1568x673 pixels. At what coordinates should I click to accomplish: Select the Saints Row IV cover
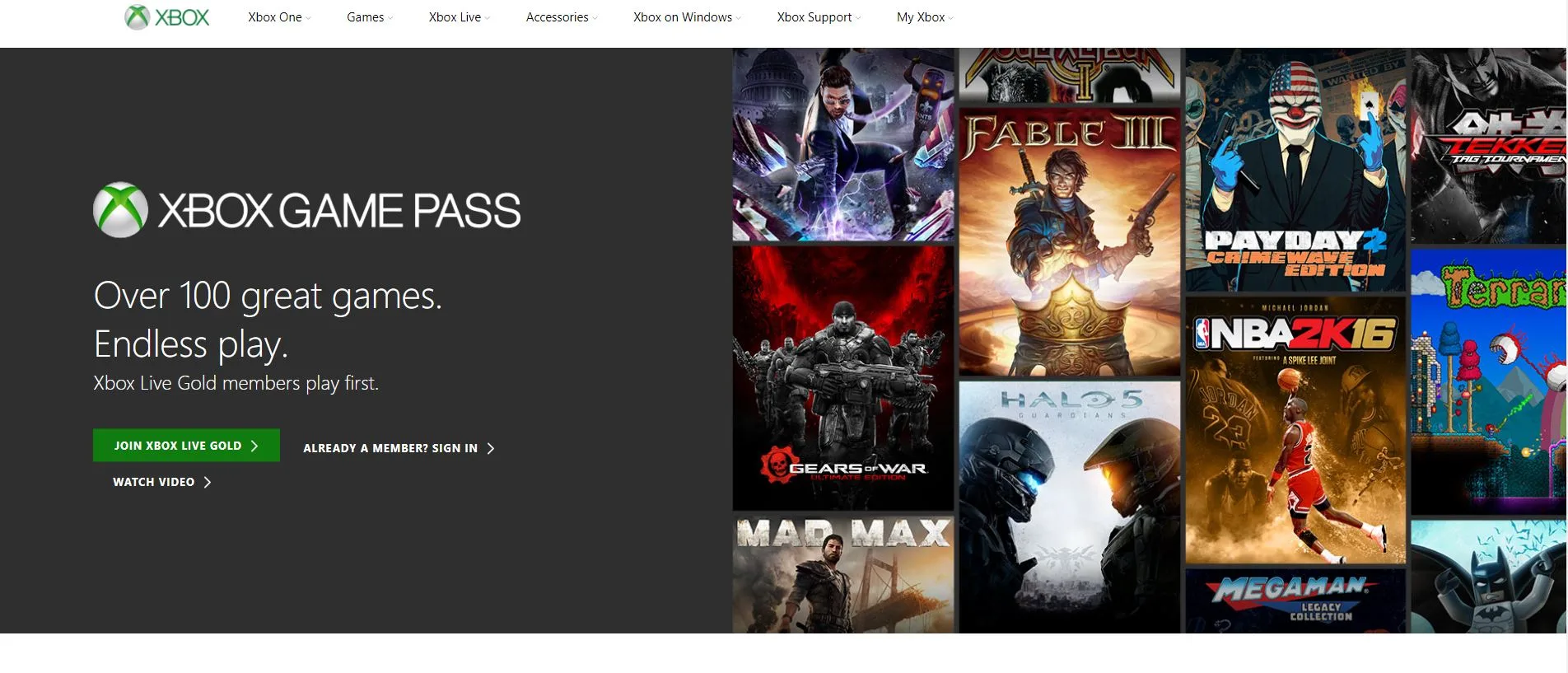click(x=843, y=144)
